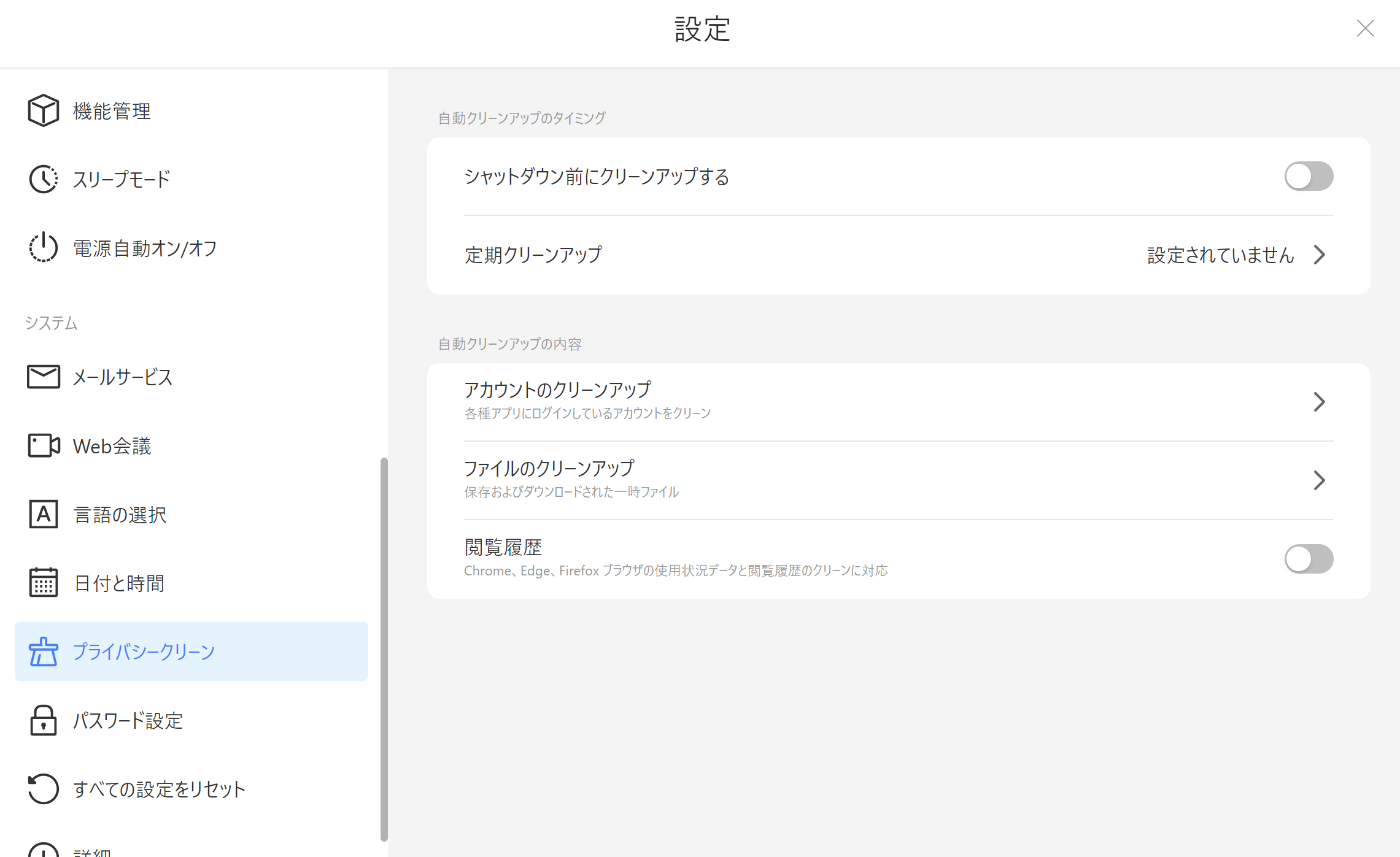Click the power icon for 電源自動オン/オフ
The image size is (1400, 857).
pos(43,248)
